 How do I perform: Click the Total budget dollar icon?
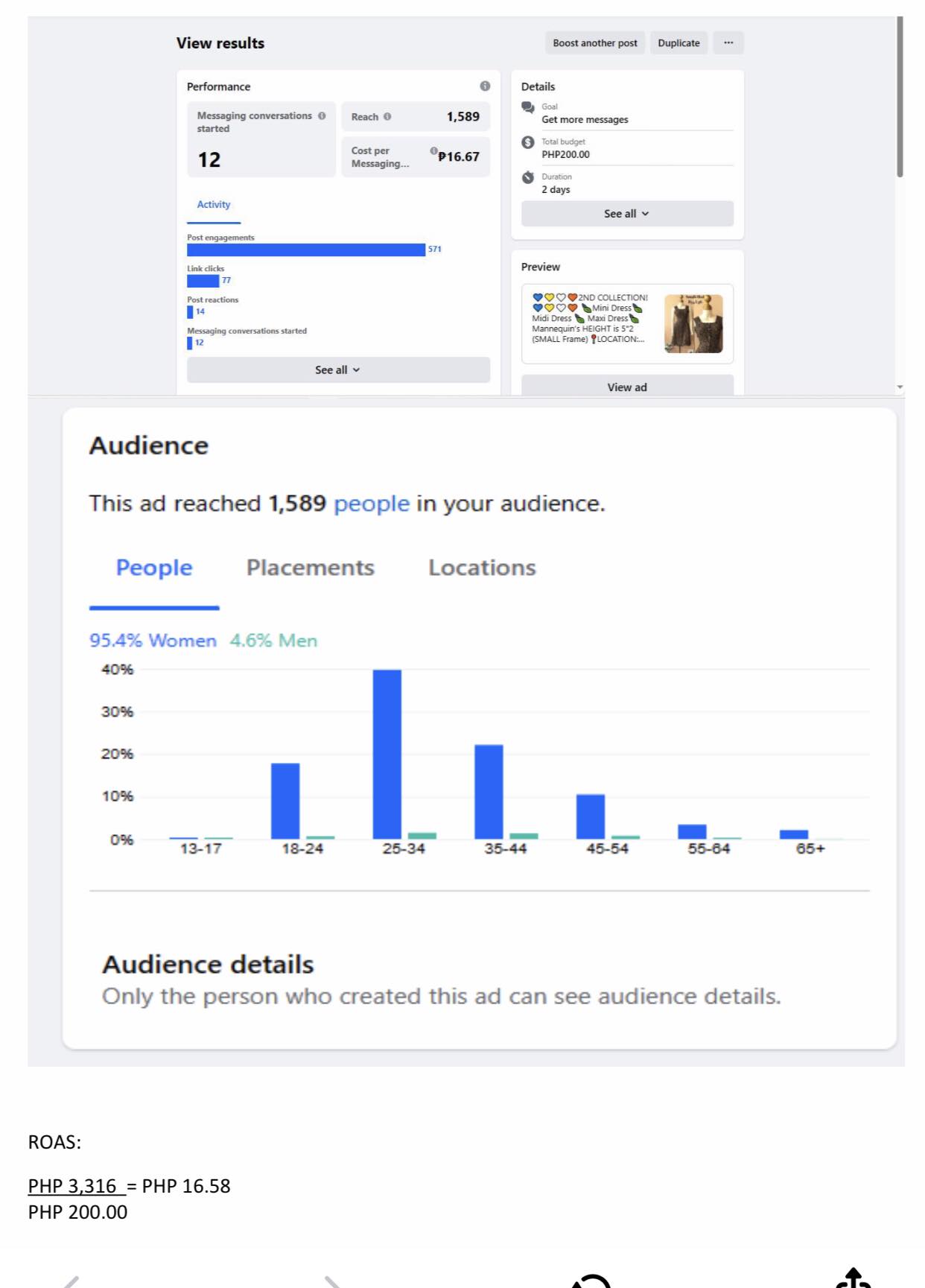(x=528, y=142)
